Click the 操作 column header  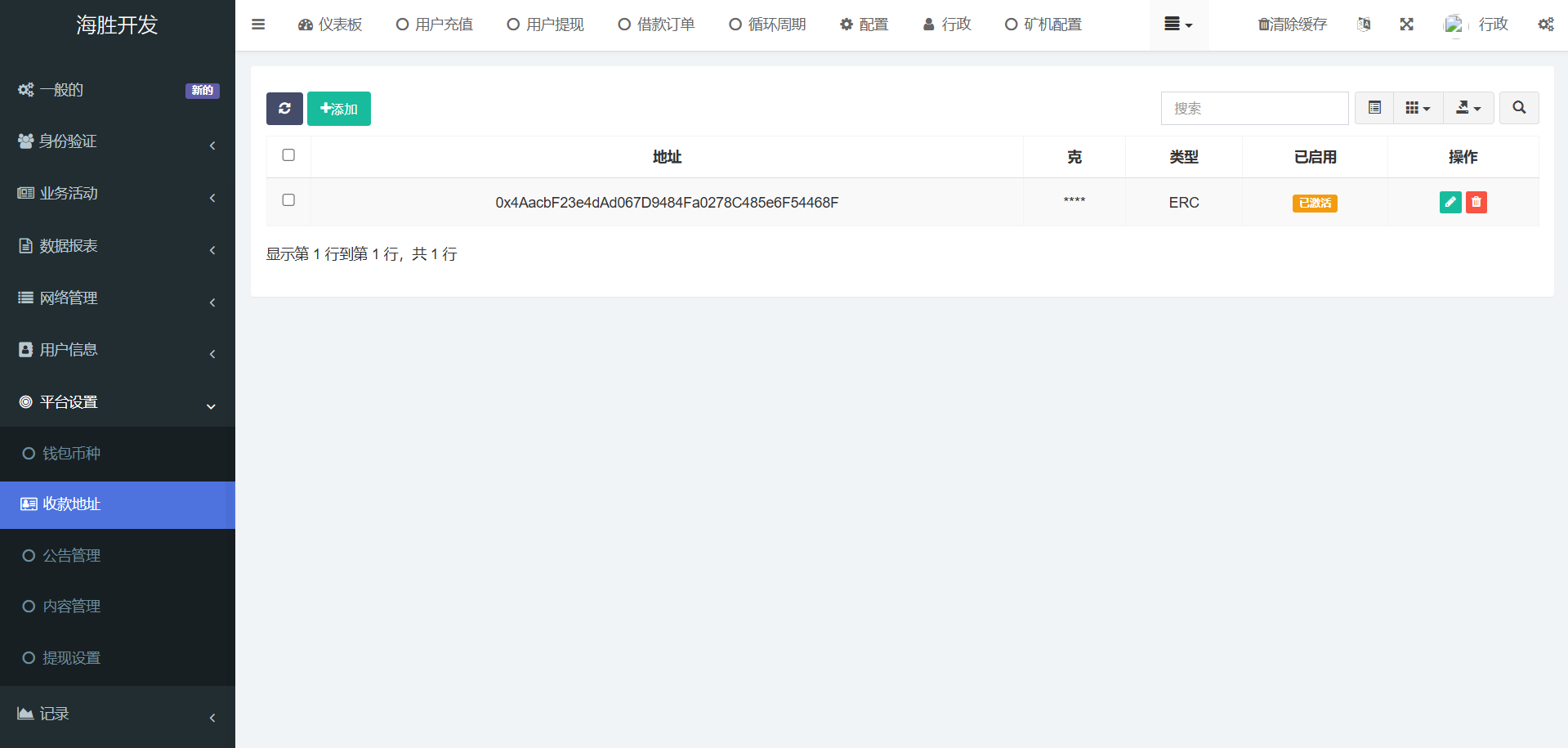tap(1463, 157)
